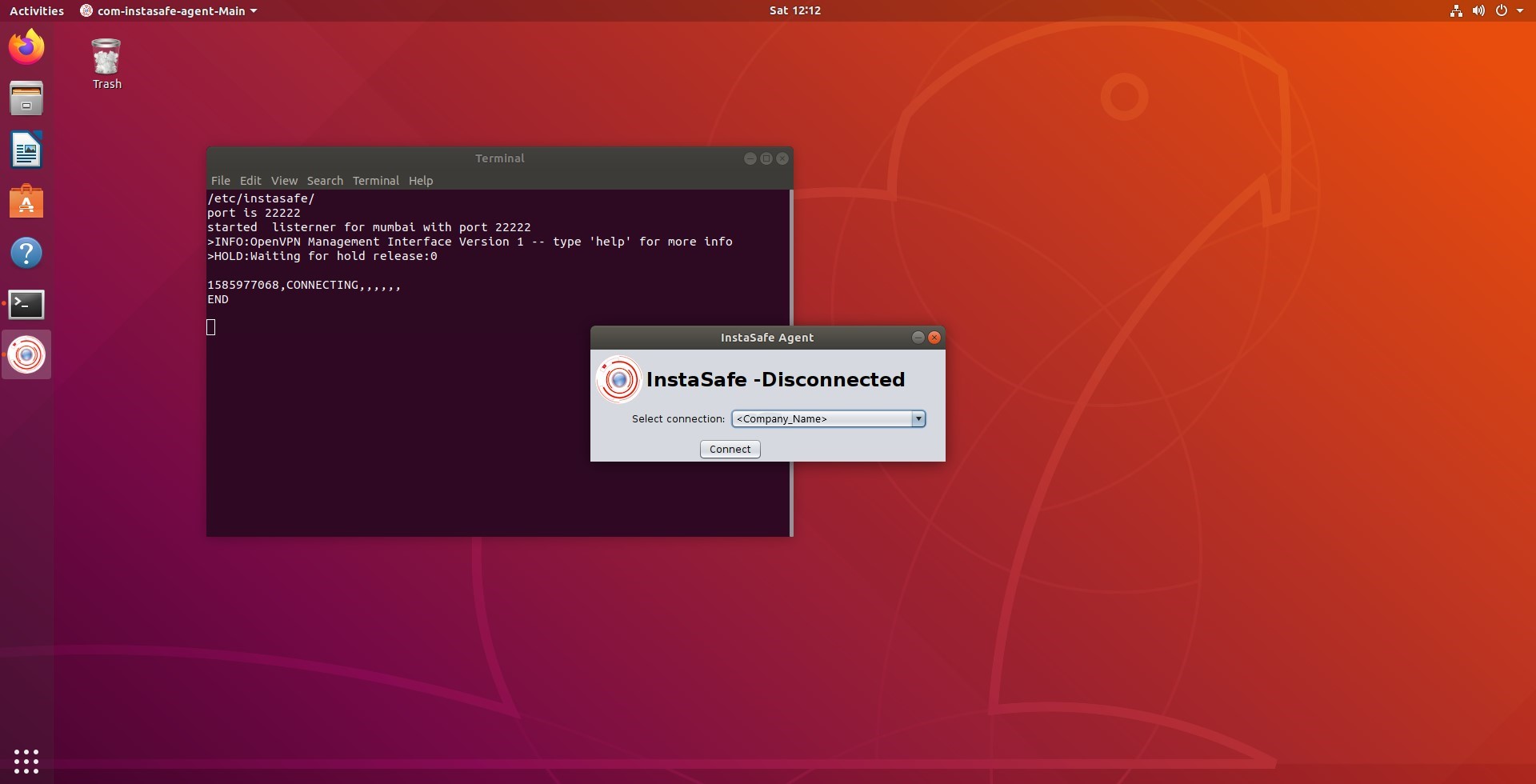This screenshot has height=784, width=1536.
Task: Open the volume tray icon
Action: click(1478, 10)
